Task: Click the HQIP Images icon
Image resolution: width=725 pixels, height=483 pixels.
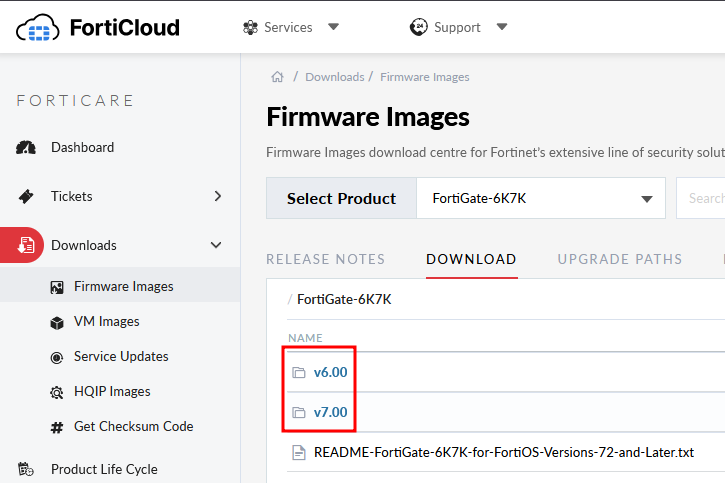Action: (56, 392)
